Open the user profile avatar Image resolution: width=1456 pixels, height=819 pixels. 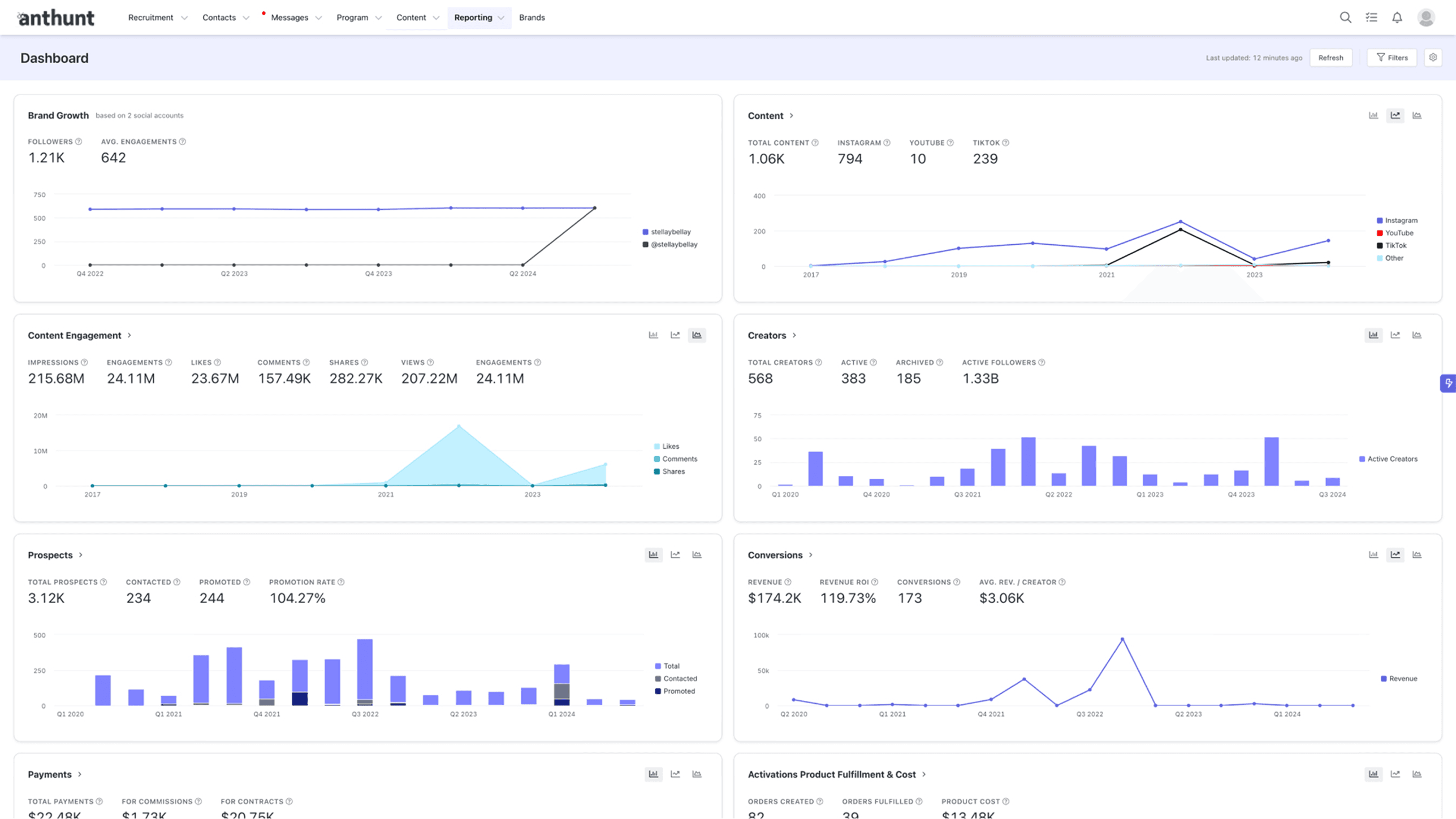[x=1426, y=18]
